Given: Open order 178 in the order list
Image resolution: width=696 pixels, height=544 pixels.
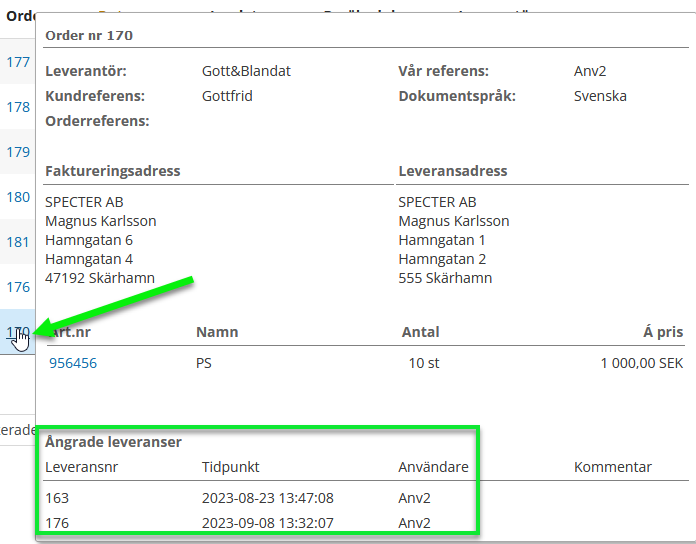Looking at the screenshot, I should tap(18, 107).
